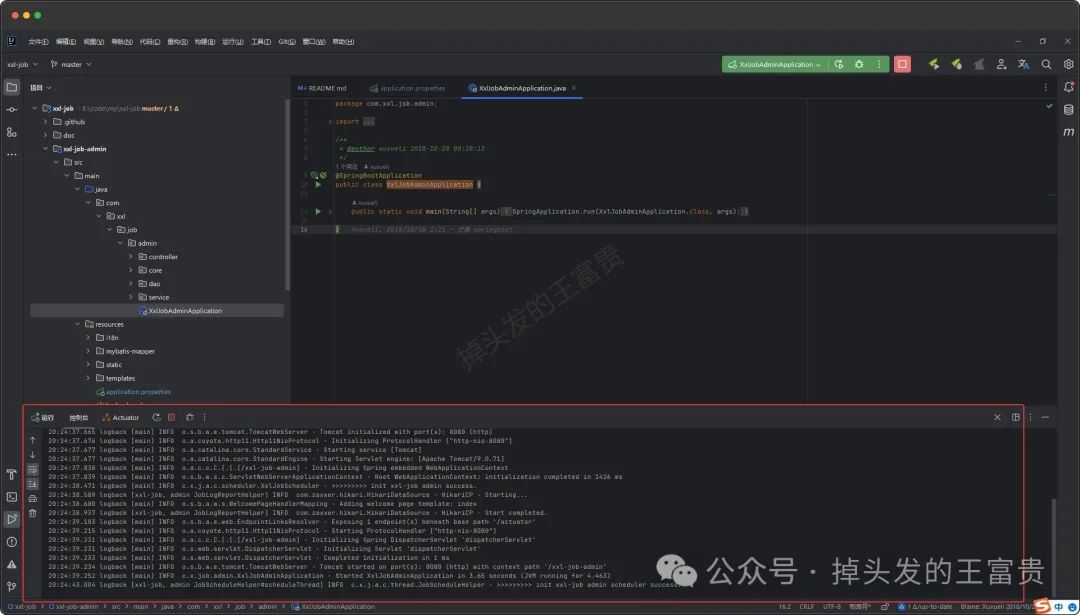The width and height of the screenshot is (1080, 615).
Task: Open the Commit tool window icon
Action: (x=11, y=110)
